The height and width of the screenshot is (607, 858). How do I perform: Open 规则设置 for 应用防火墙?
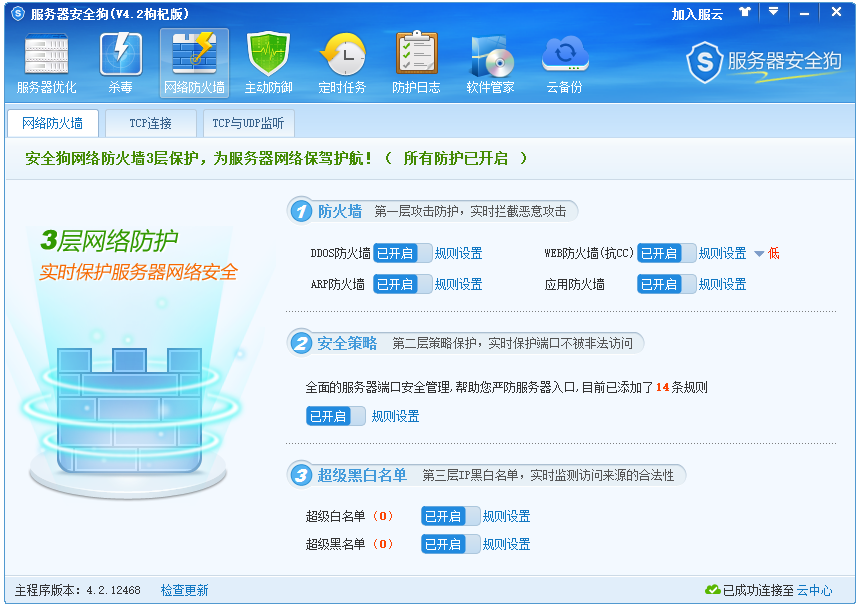[x=722, y=285]
